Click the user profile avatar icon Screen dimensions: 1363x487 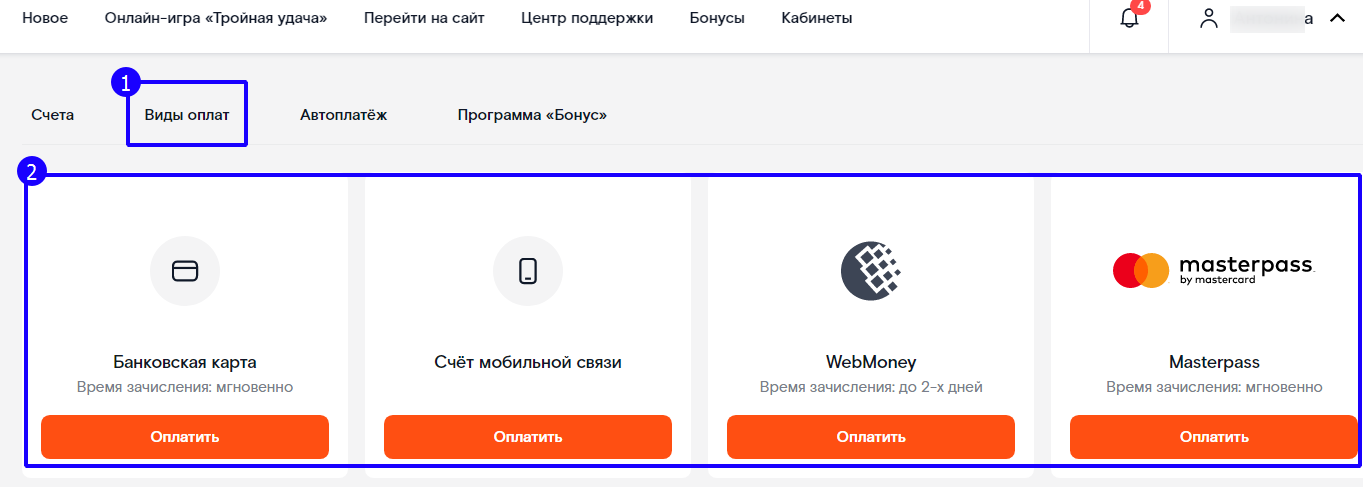tap(1209, 18)
